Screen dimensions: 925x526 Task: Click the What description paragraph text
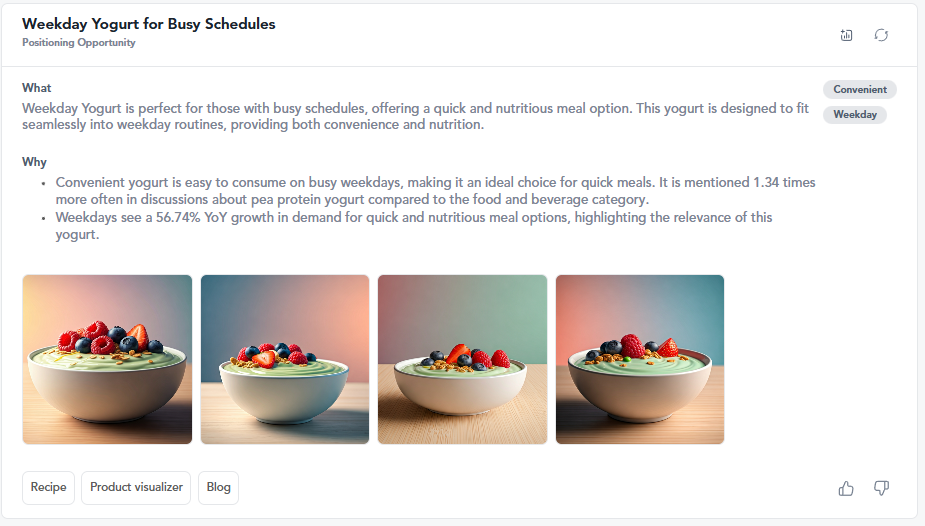(x=415, y=117)
